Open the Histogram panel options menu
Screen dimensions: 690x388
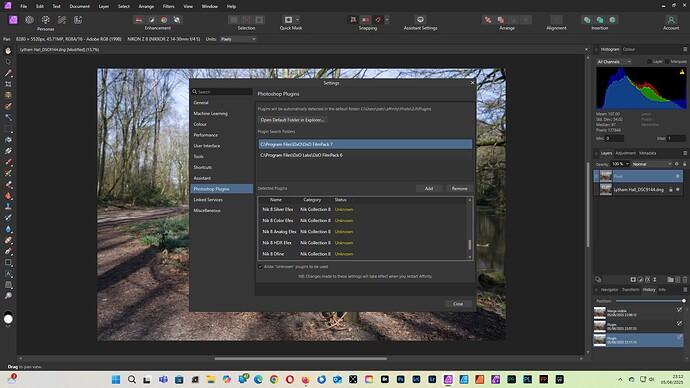[x=685, y=49]
